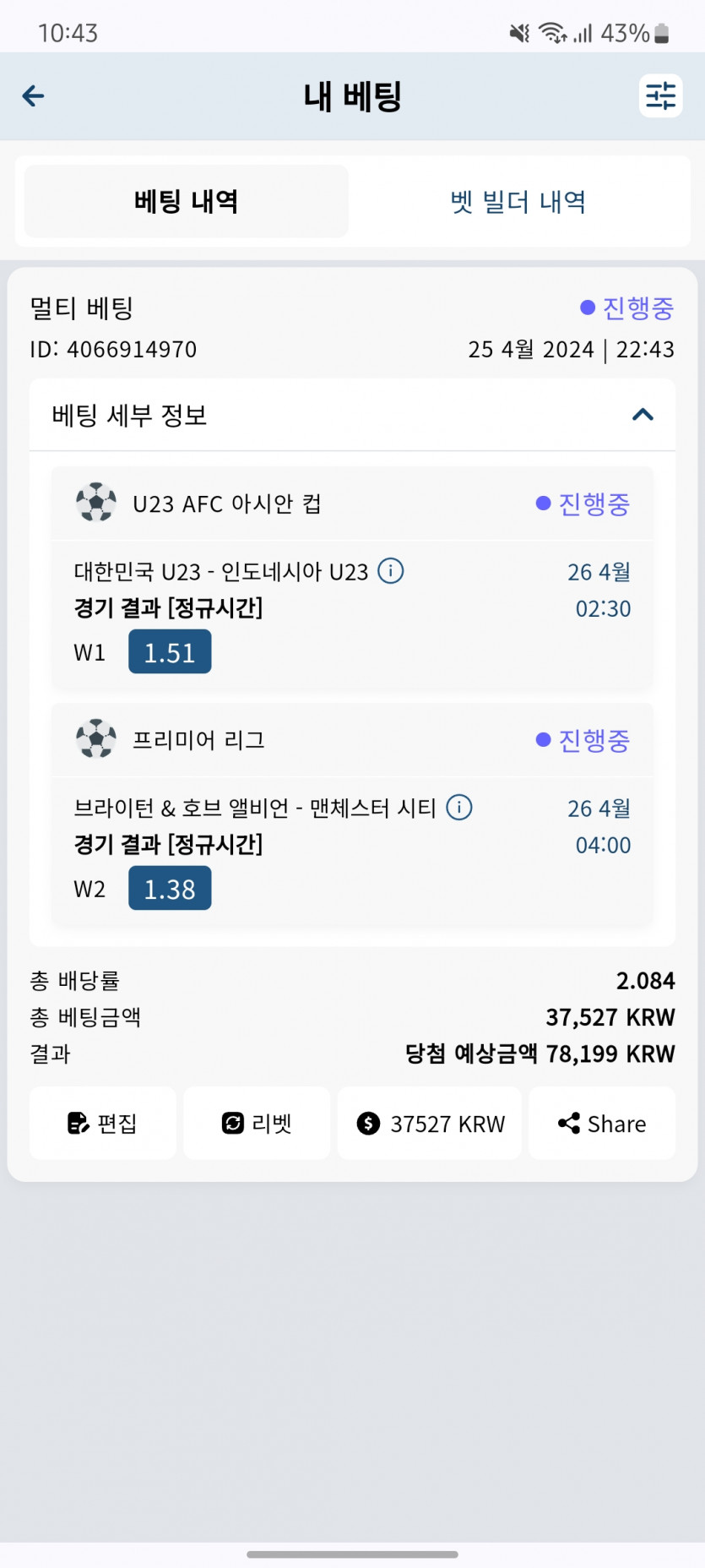The width and height of the screenshot is (705, 1568).
Task: Select the 베팅 내역 tab
Action: pyautogui.click(x=187, y=202)
